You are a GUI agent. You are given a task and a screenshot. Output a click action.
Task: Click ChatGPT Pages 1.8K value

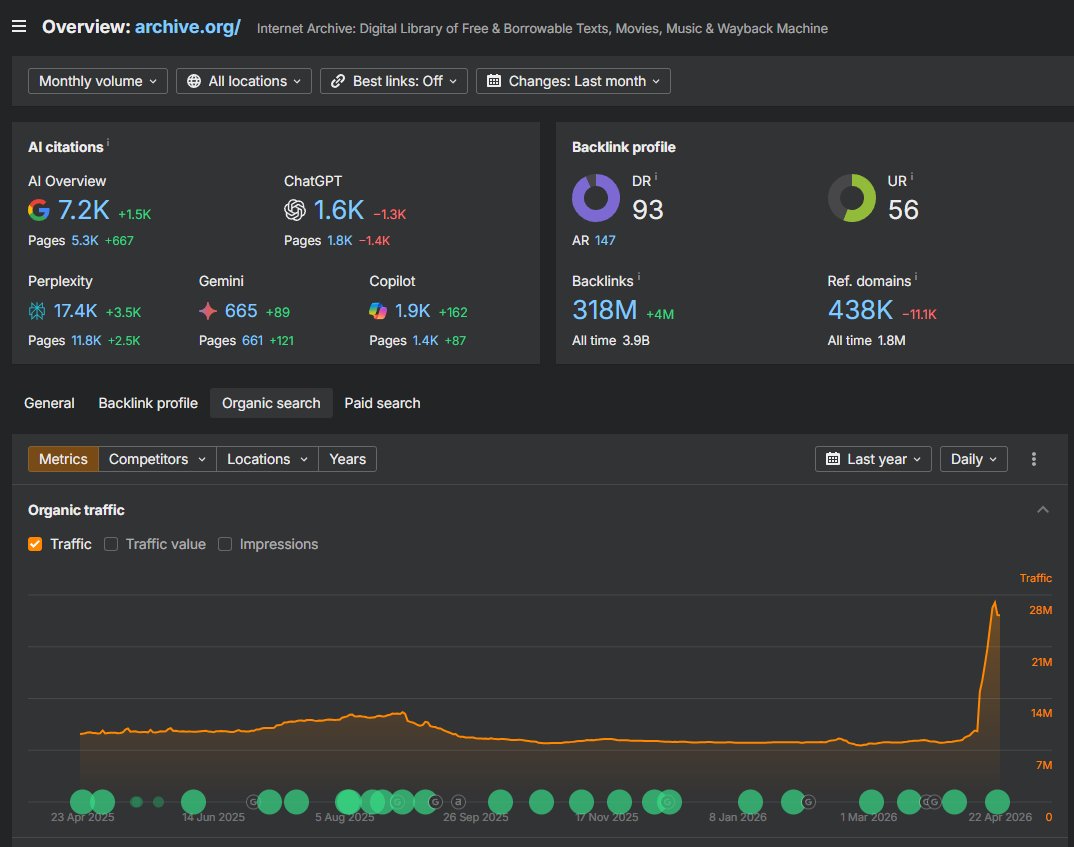pyautogui.click(x=340, y=240)
